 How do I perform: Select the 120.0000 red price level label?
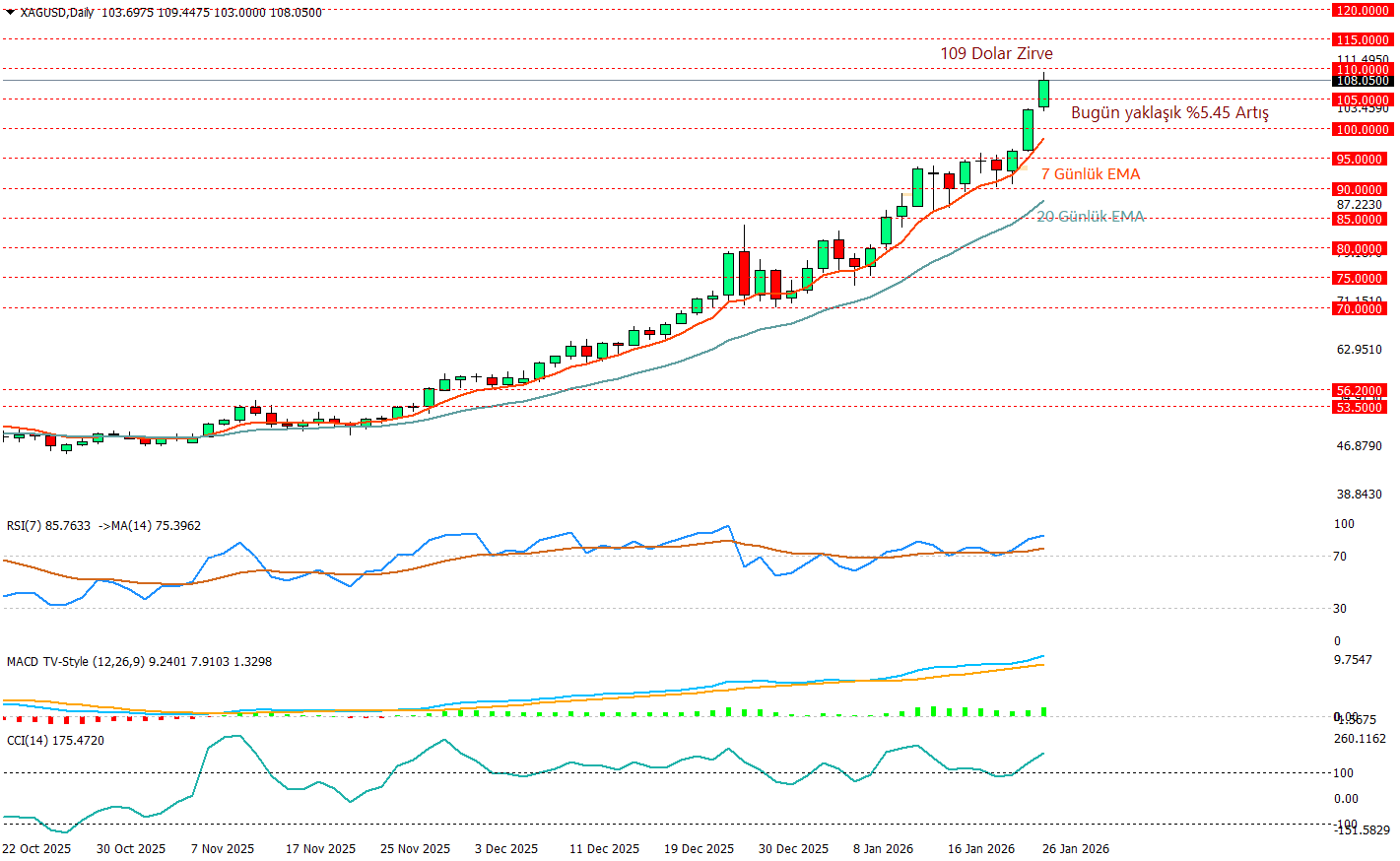tap(1361, 10)
